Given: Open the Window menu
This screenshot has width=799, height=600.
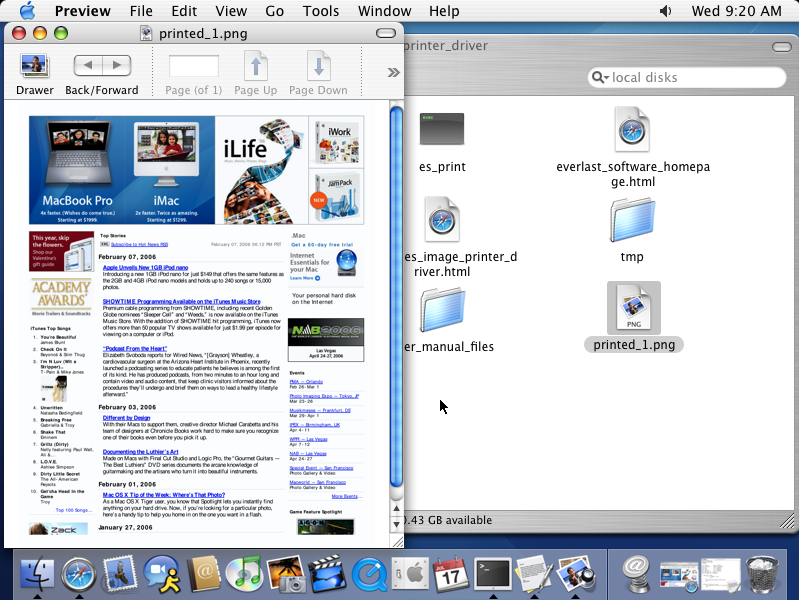Looking at the screenshot, I should pyautogui.click(x=384, y=11).
